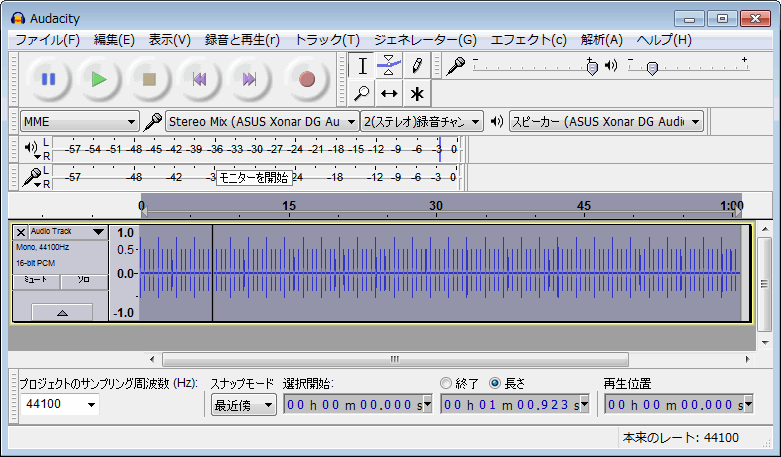Open format arrow of 再生位置 time field
This screenshot has width=781, height=457.
pyautogui.click(x=748, y=404)
